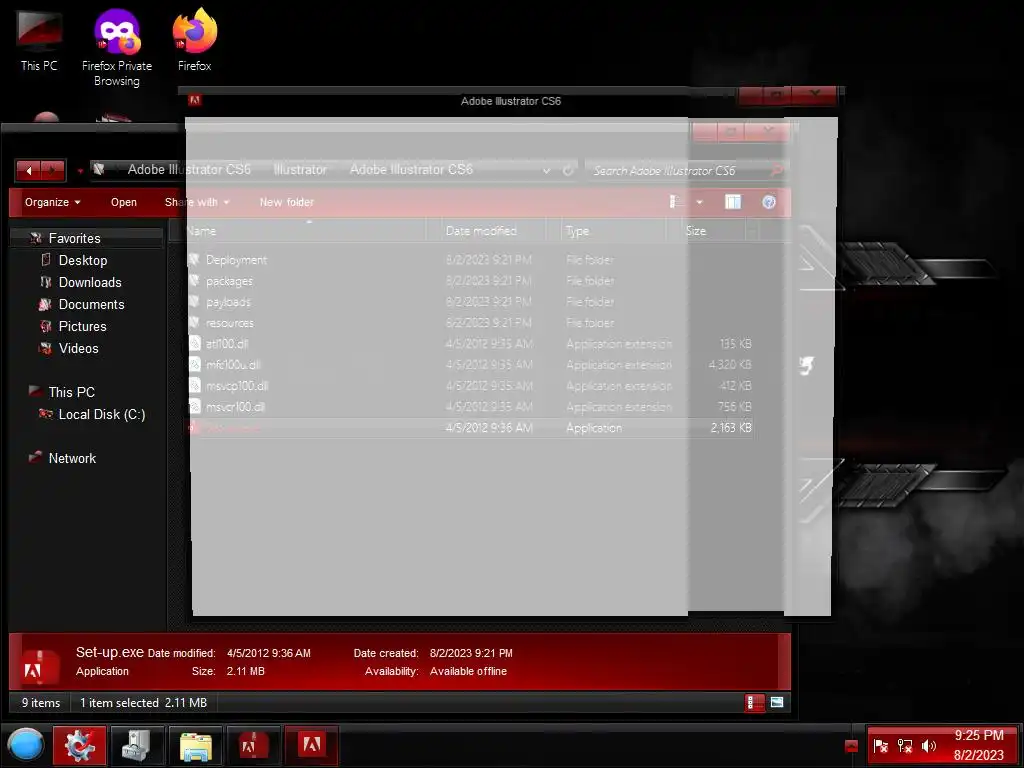Click the Name column header

304,231
